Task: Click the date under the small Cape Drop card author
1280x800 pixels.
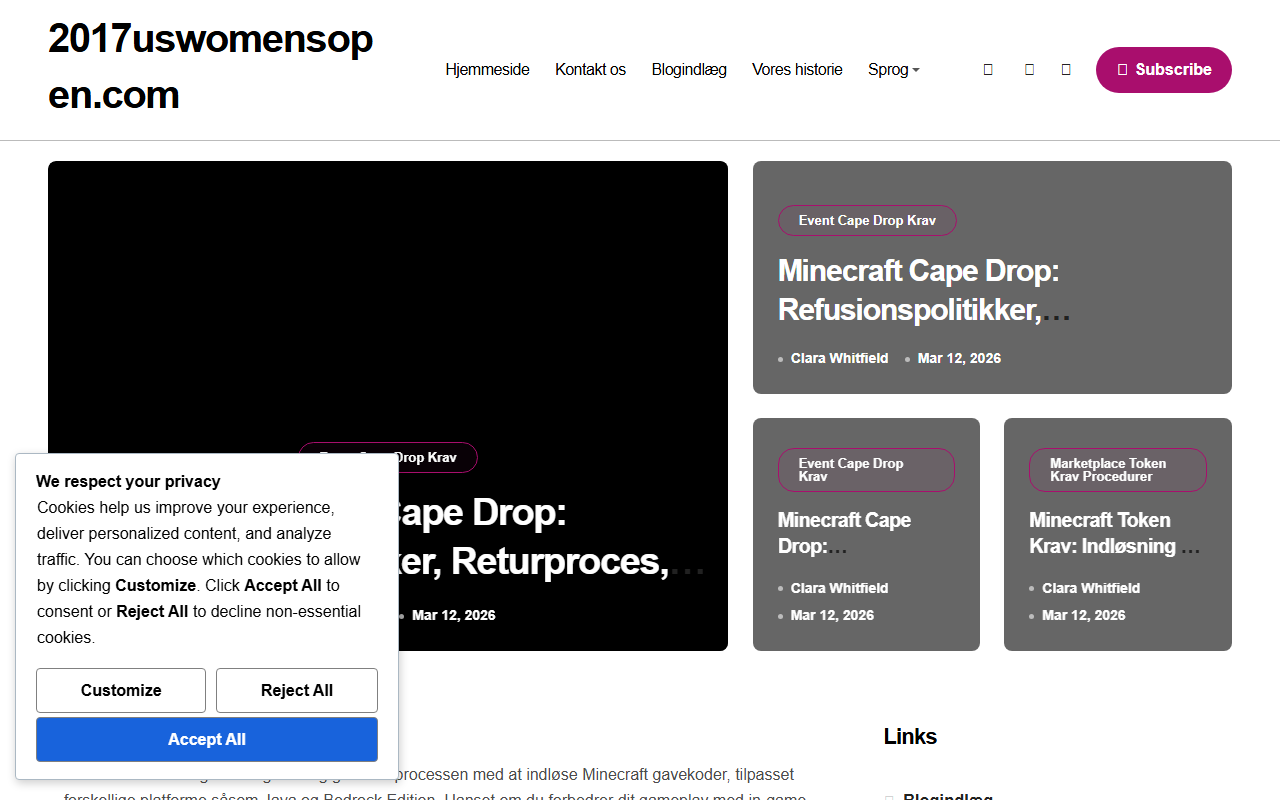Action: pyautogui.click(x=832, y=615)
